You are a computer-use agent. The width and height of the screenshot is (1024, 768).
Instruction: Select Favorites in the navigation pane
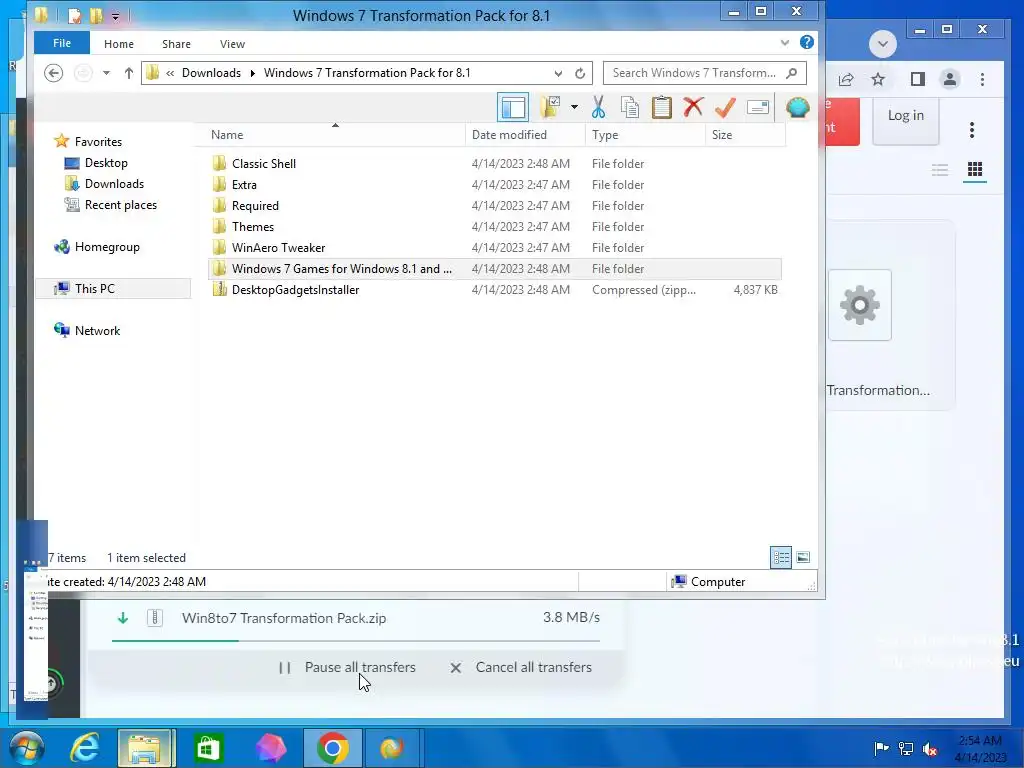coord(98,142)
